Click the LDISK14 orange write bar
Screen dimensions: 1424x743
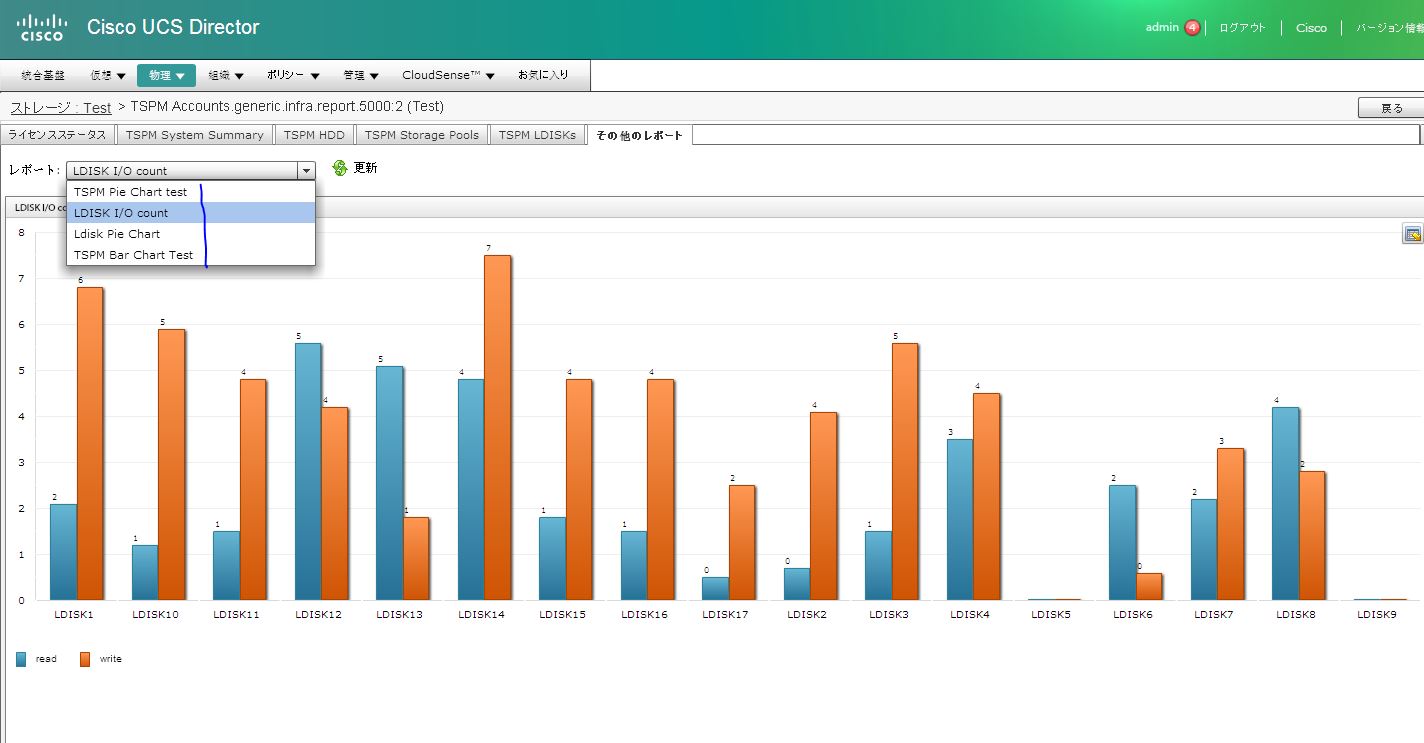[x=497, y=428]
